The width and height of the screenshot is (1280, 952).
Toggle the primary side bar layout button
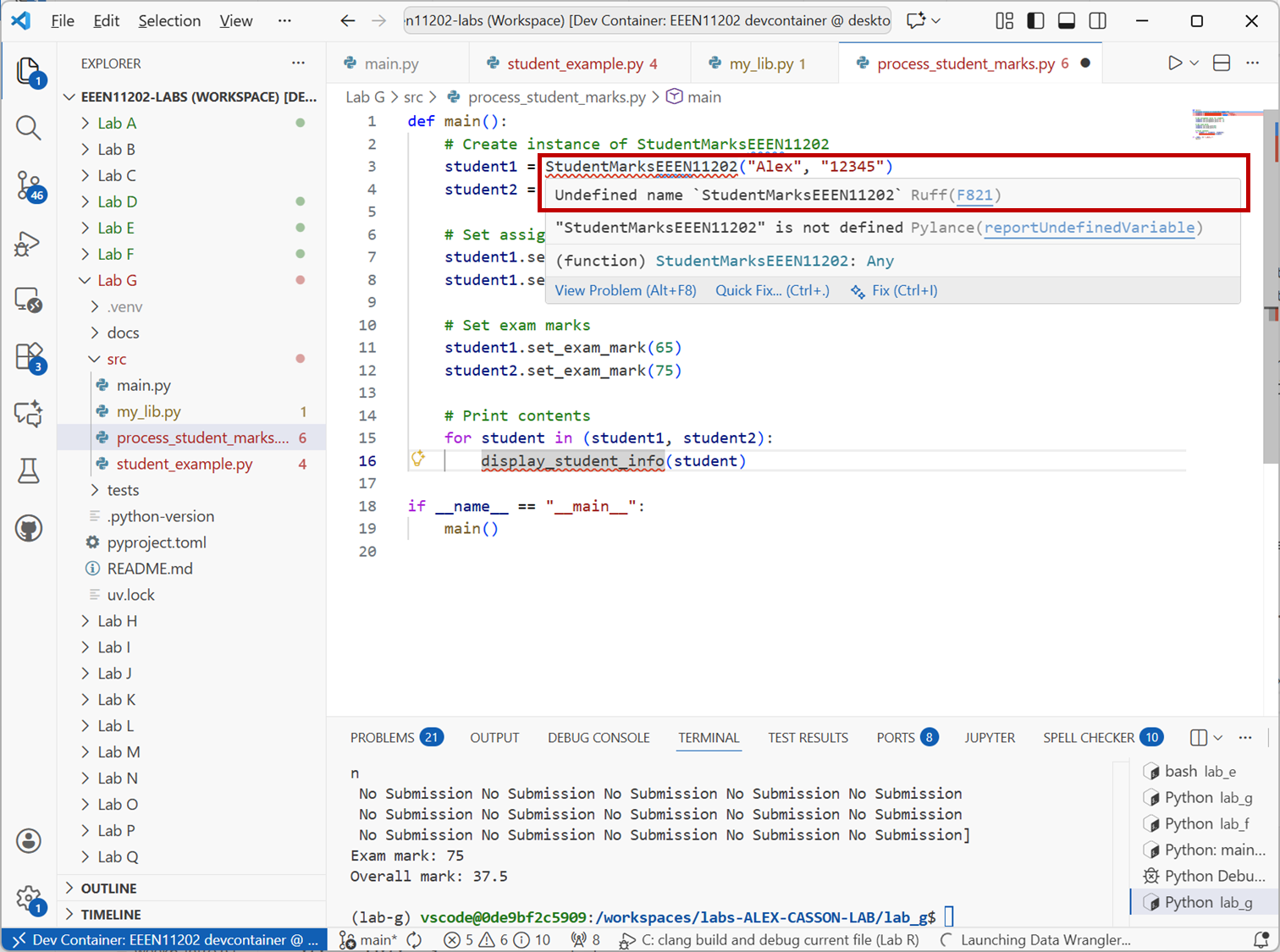(1035, 21)
